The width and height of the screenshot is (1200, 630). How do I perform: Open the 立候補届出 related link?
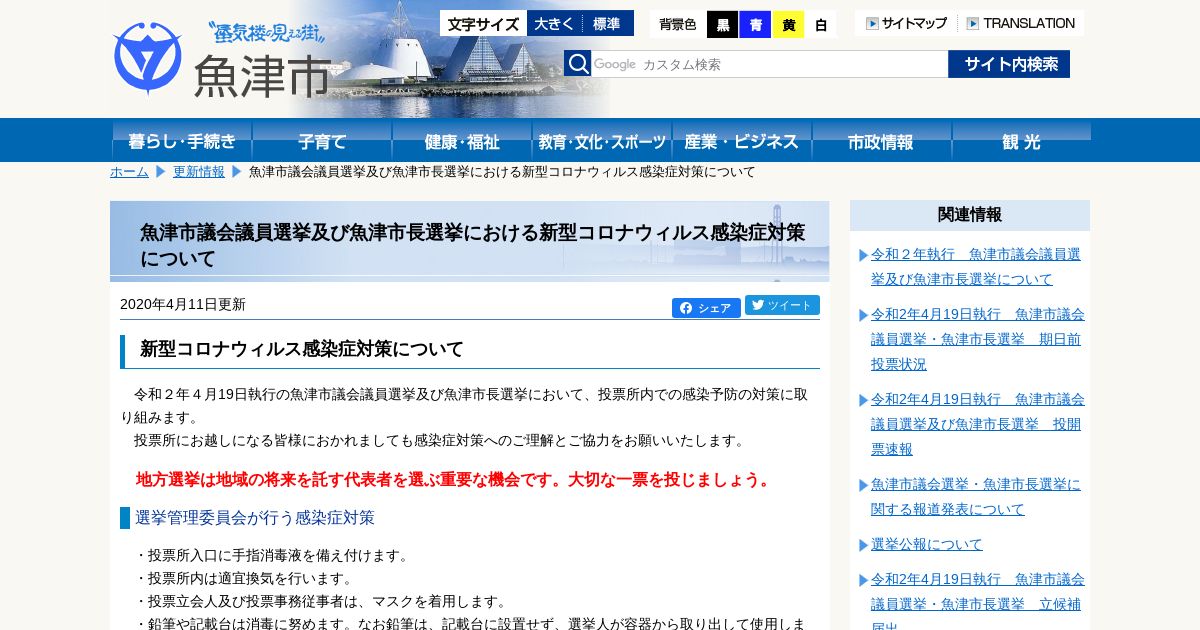978,600
